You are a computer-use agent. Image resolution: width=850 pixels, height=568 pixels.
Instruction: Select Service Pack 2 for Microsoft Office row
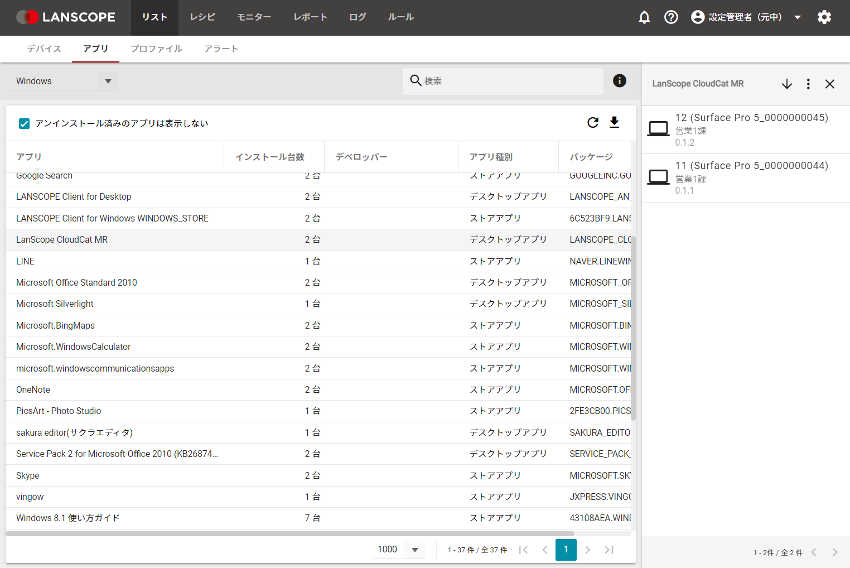click(x=318, y=454)
